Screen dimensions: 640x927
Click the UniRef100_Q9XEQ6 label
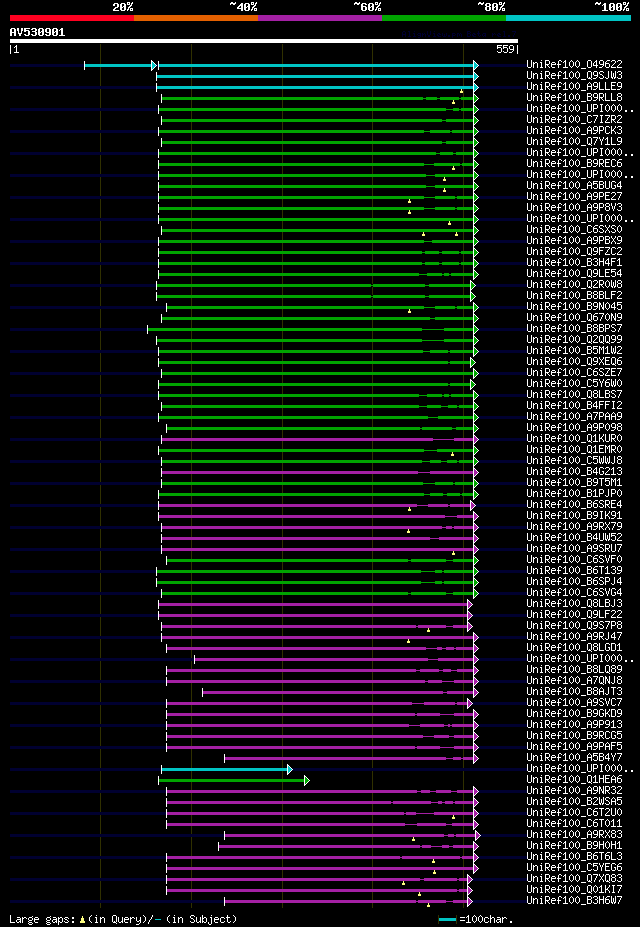tap(574, 362)
